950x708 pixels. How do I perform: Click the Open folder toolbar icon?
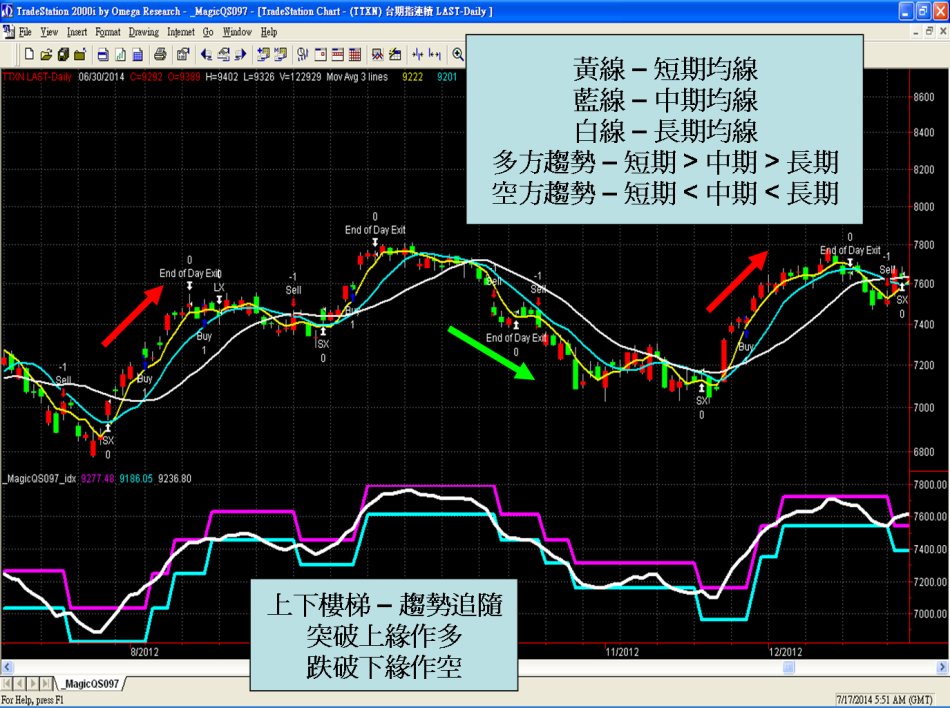click(x=46, y=54)
